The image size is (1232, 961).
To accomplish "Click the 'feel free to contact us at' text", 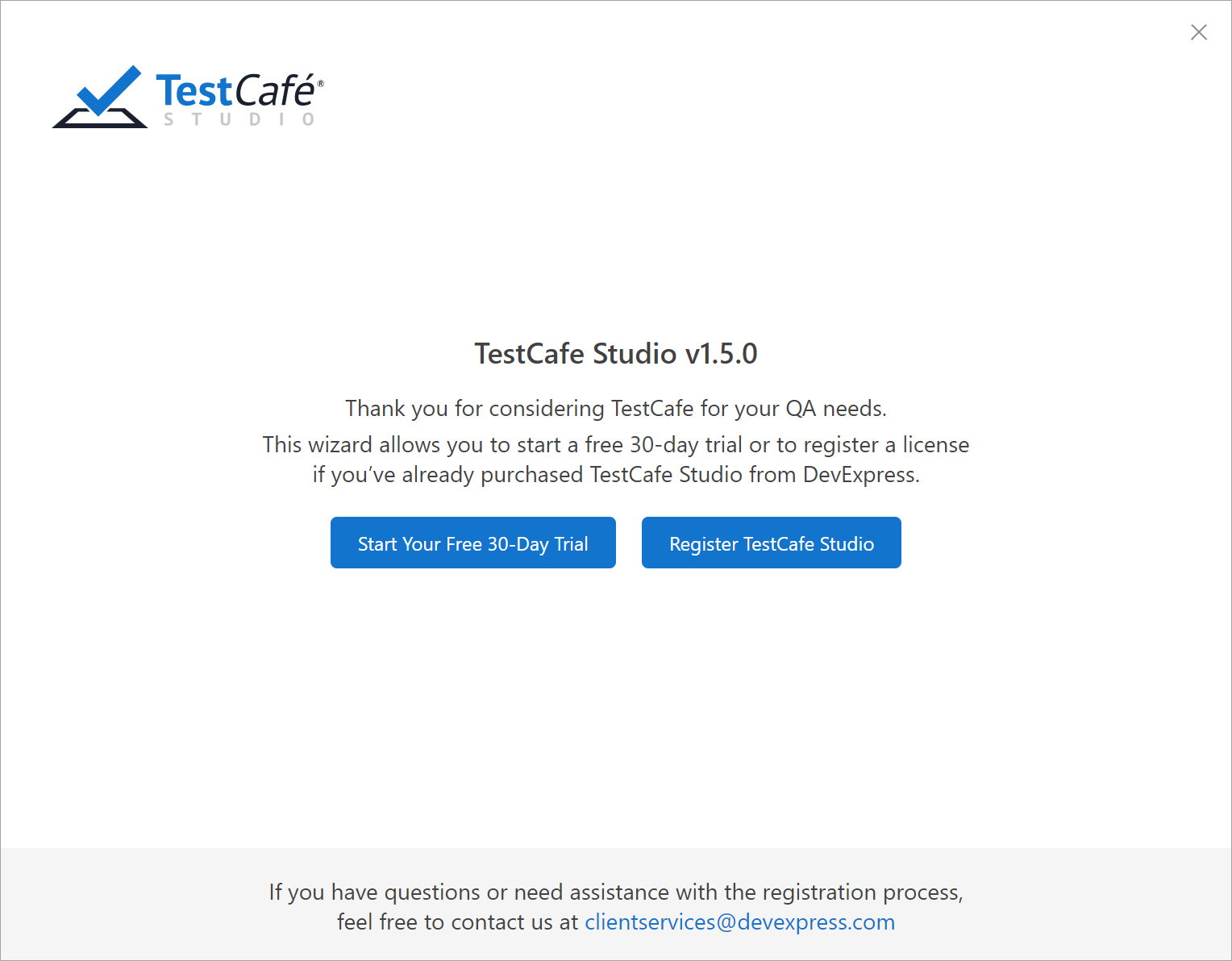I will 457,922.
